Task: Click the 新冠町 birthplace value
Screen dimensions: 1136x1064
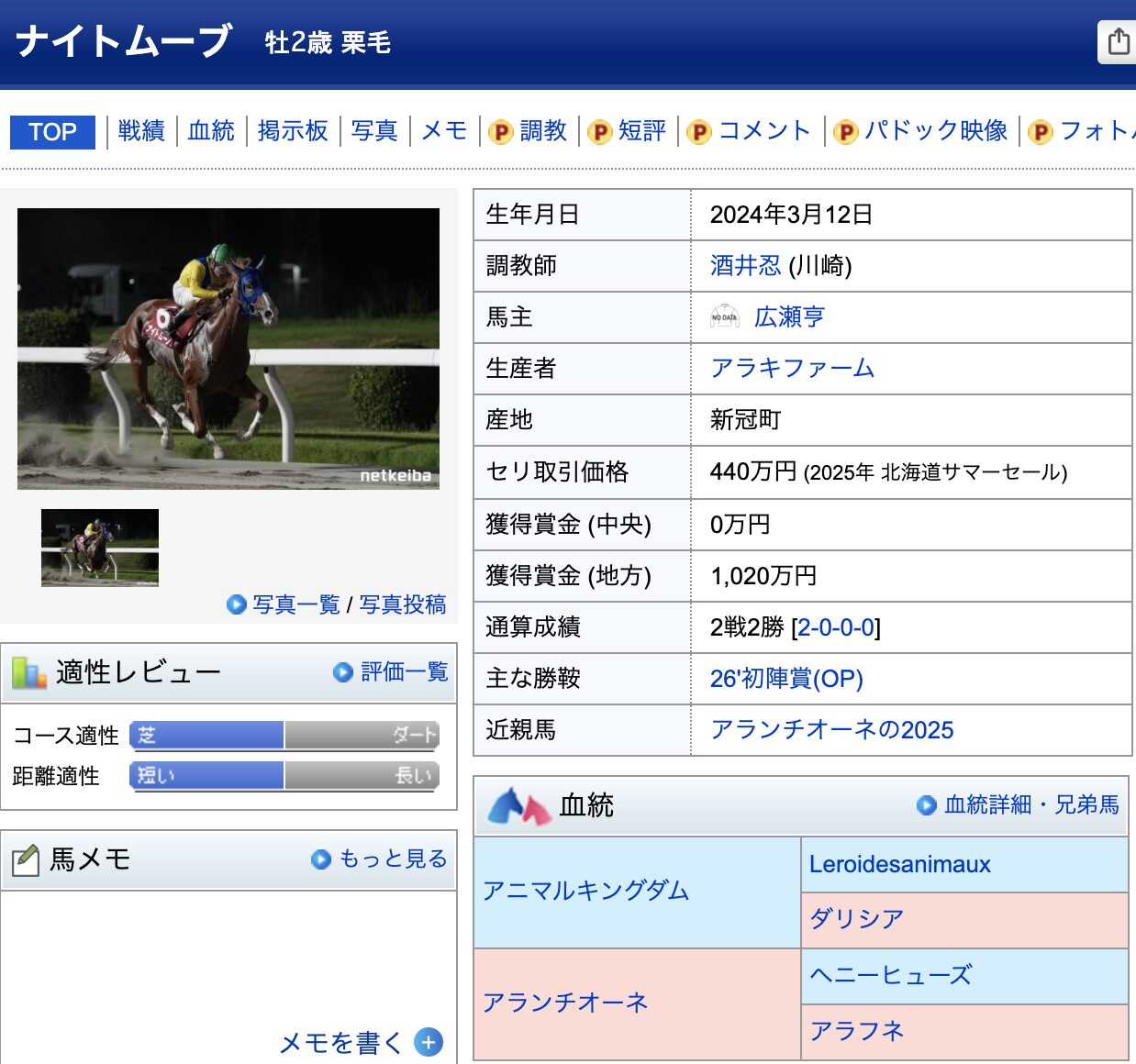Action: click(745, 420)
